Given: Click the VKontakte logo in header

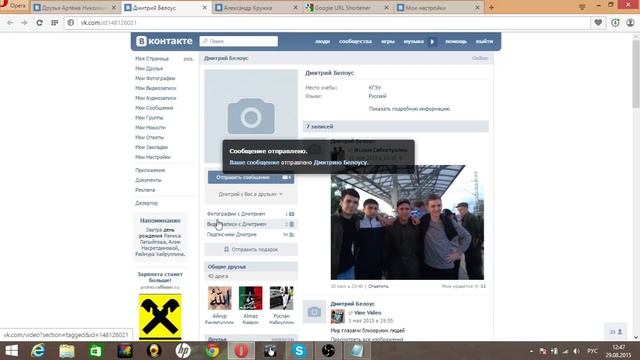Looking at the screenshot, I should pos(164,41).
